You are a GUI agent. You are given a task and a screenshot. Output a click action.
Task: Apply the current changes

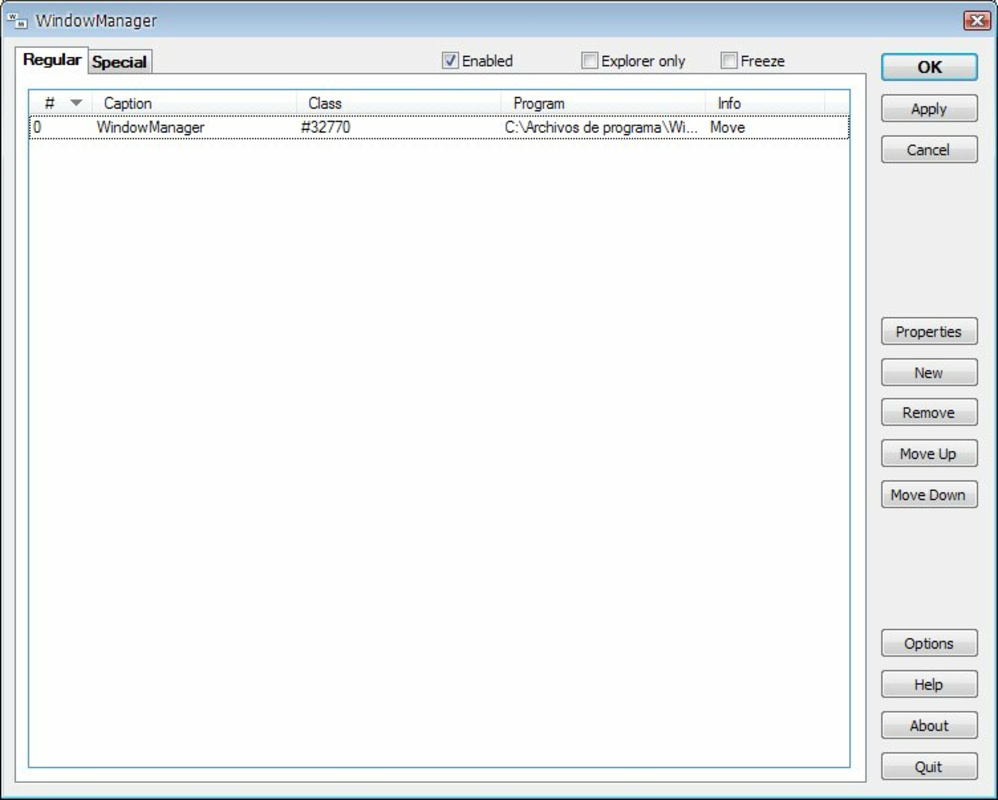point(929,108)
